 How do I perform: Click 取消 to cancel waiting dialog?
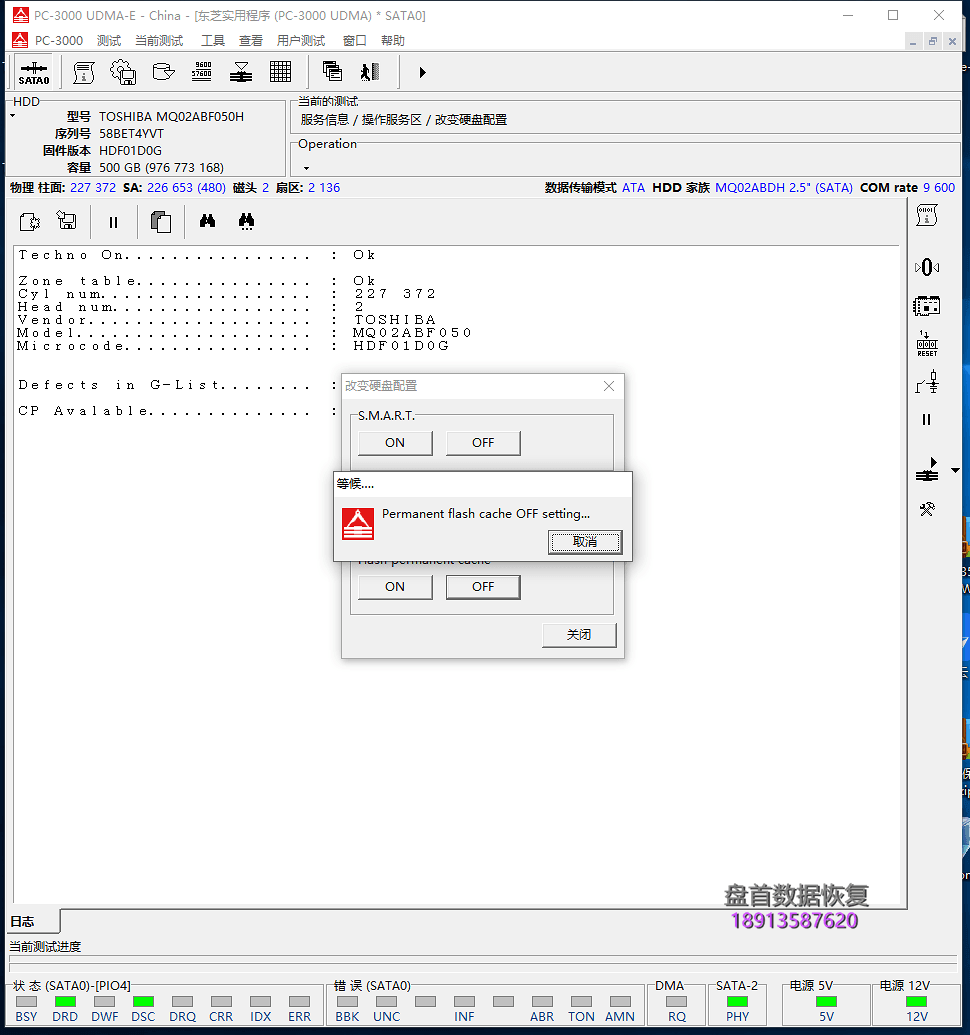pos(585,542)
